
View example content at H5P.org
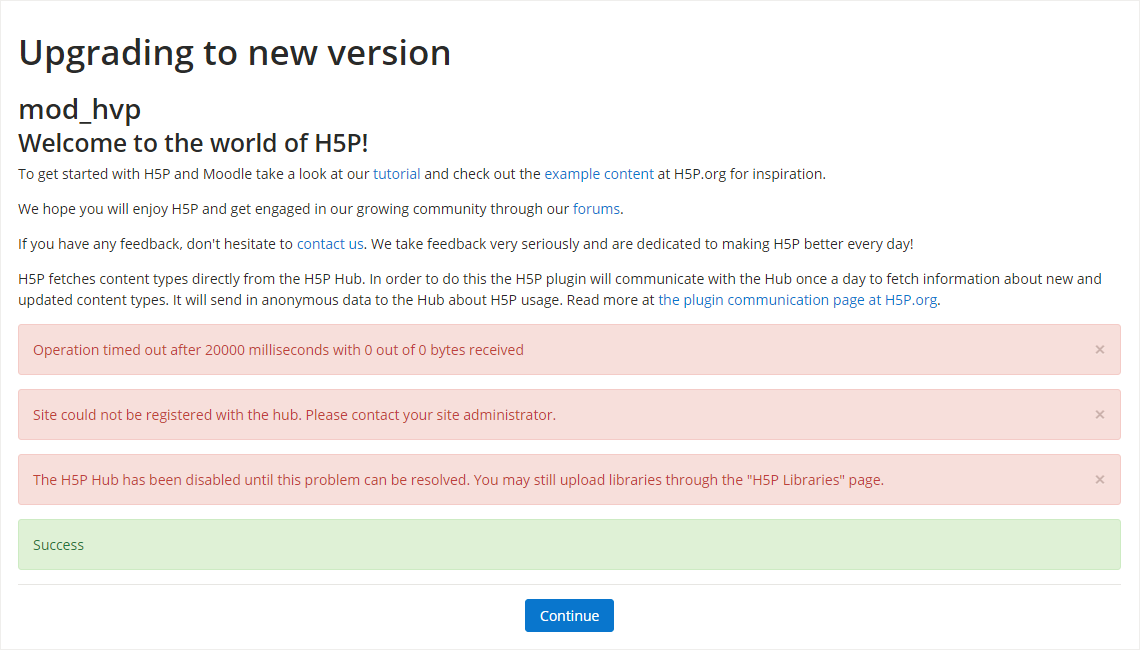(598, 173)
